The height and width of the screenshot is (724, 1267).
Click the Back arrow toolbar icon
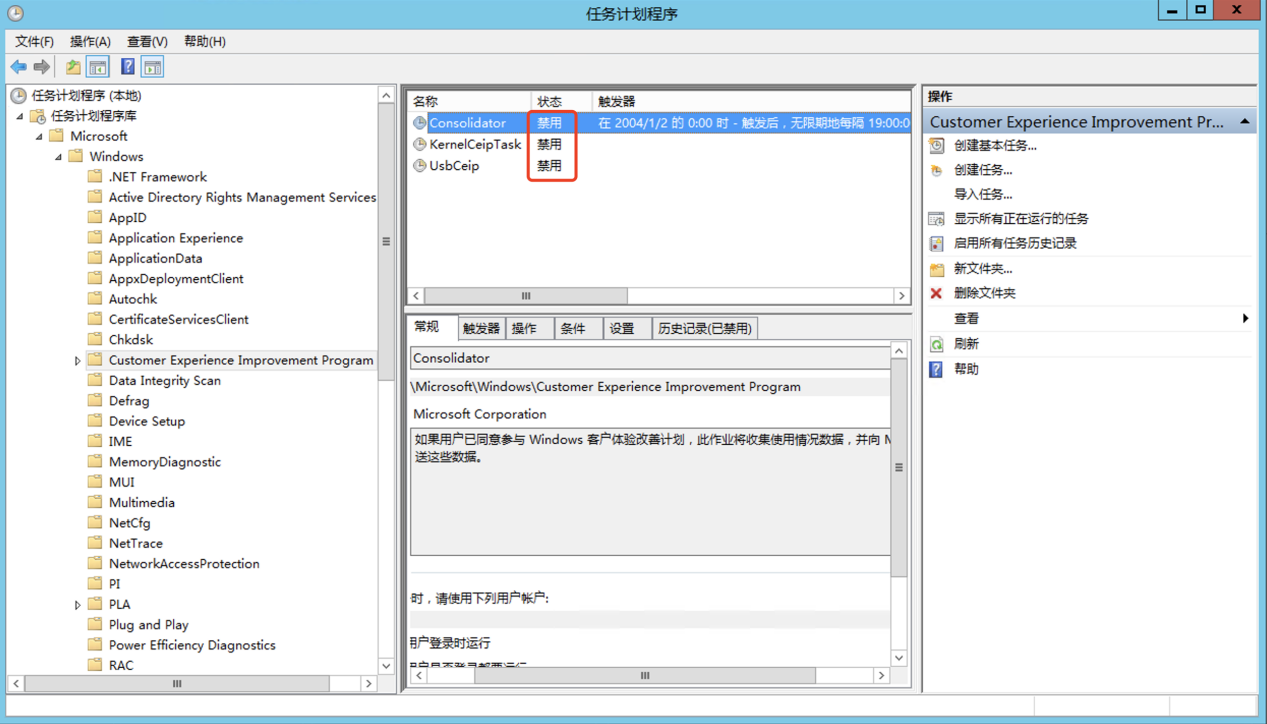[18, 67]
